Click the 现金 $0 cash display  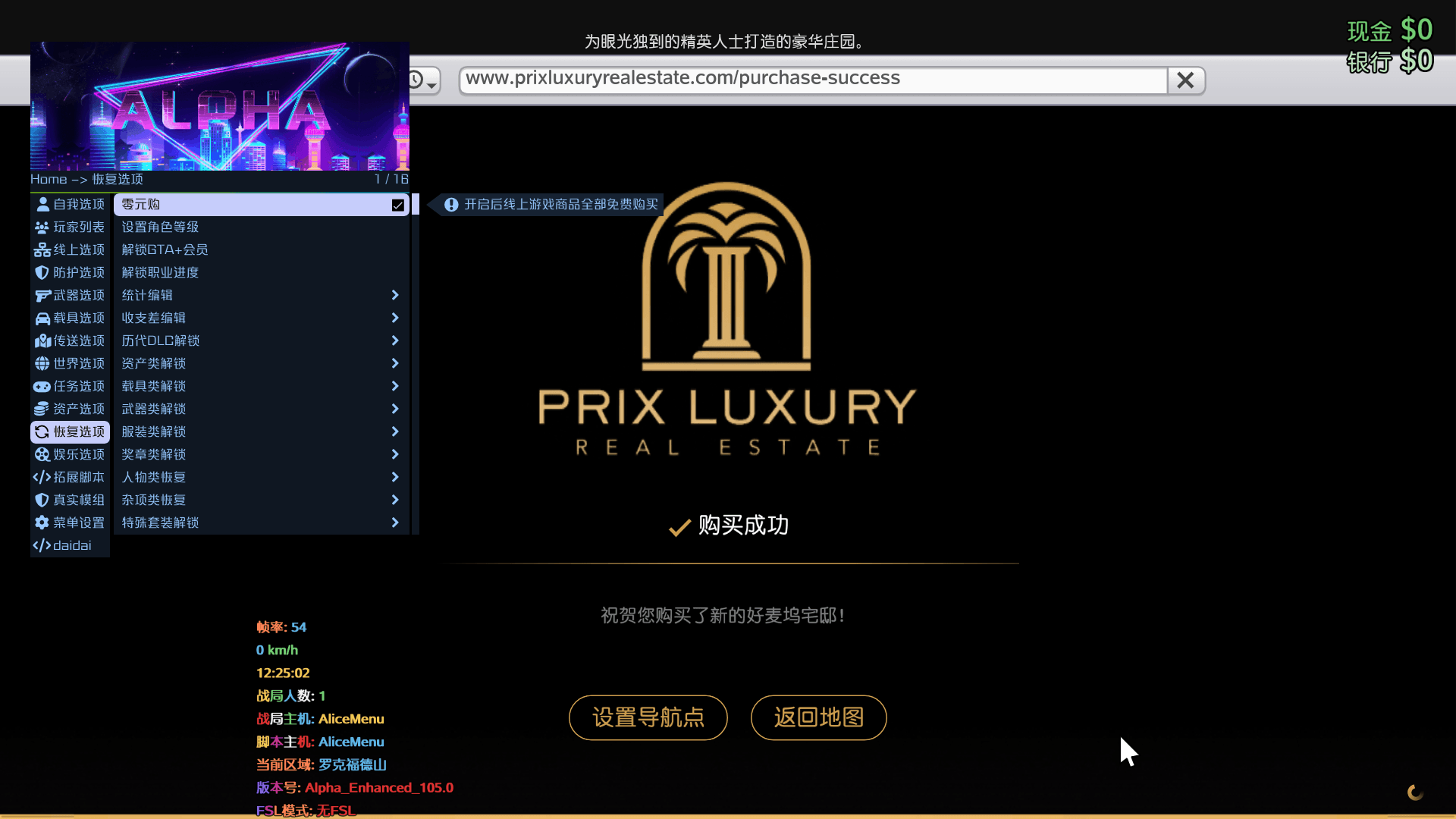[x=1390, y=30]
